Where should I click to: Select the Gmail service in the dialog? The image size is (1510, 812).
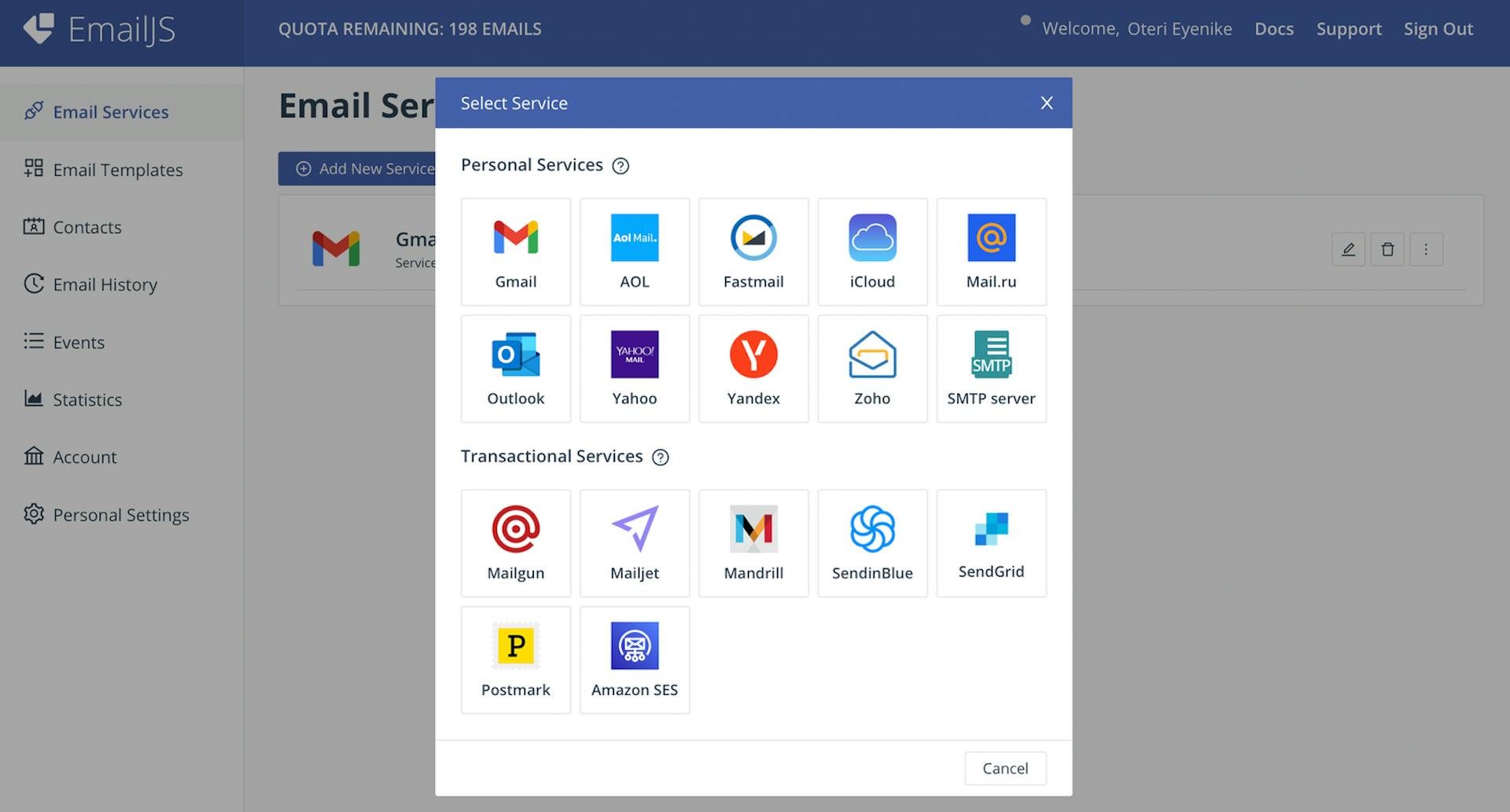pyautogui.click(x=515, y=252)
